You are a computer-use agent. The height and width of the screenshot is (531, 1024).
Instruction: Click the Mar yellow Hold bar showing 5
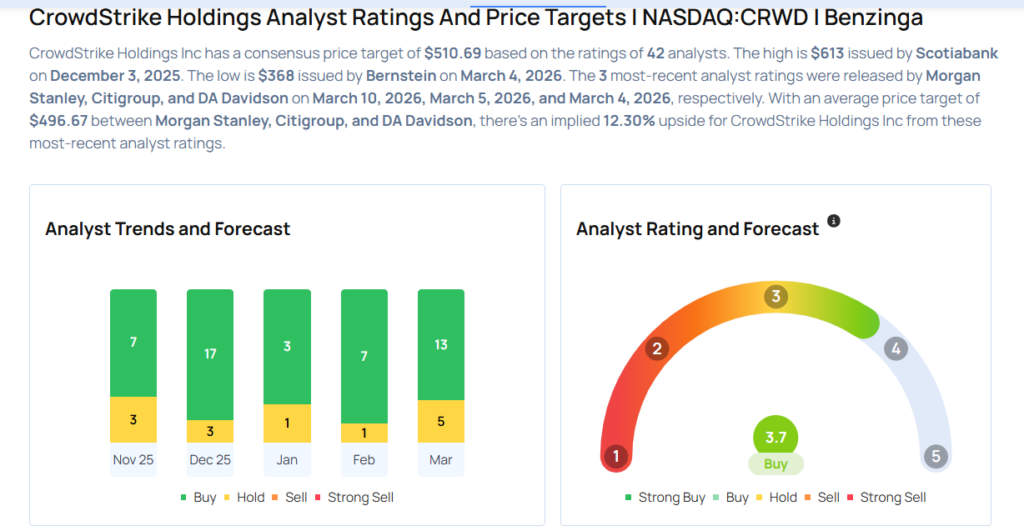(x=441, y=421)
